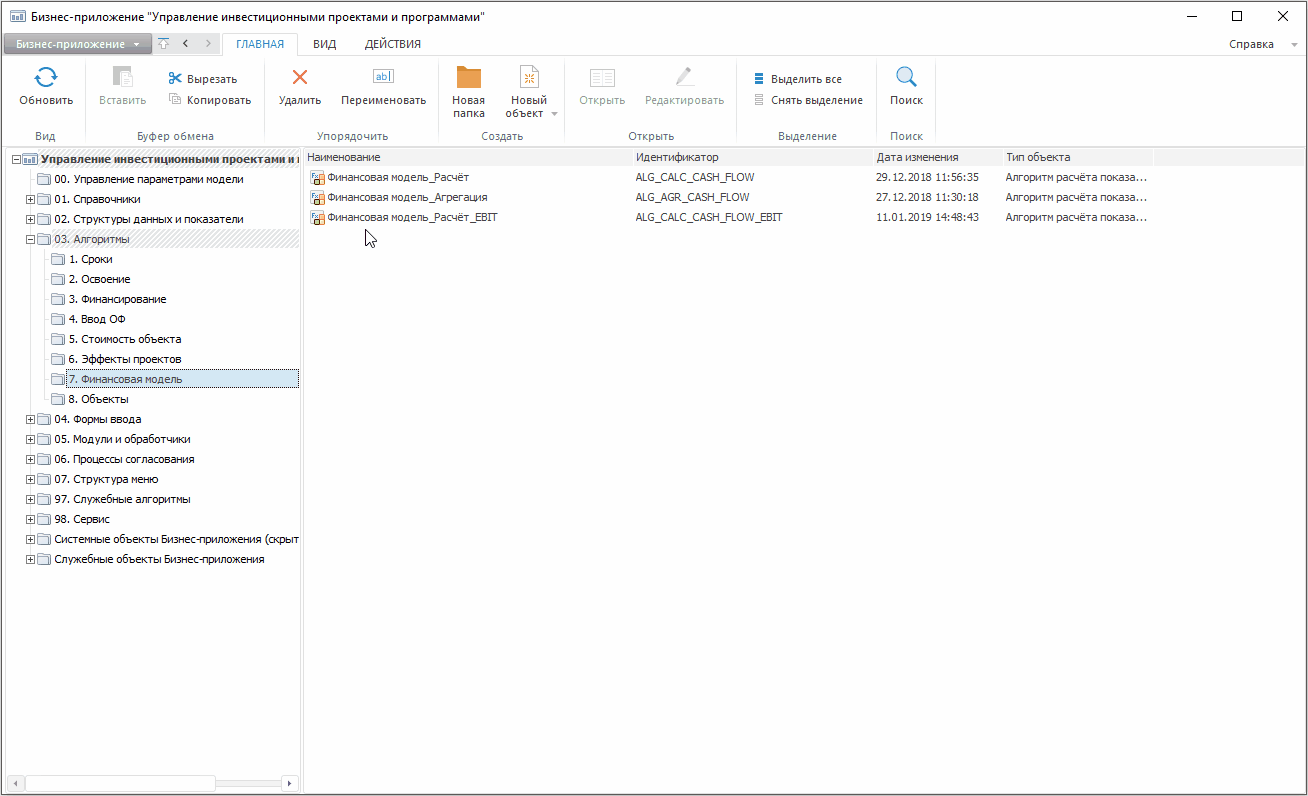Click the application icon in the title bar
1308x796 pixels.
coord(17,16)
